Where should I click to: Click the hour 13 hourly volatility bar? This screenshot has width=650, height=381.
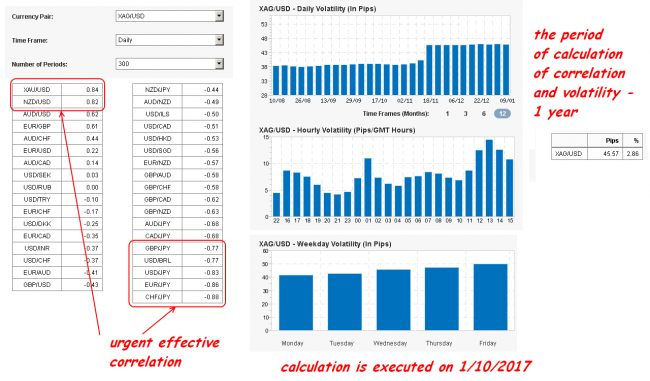tap(489, 178)
